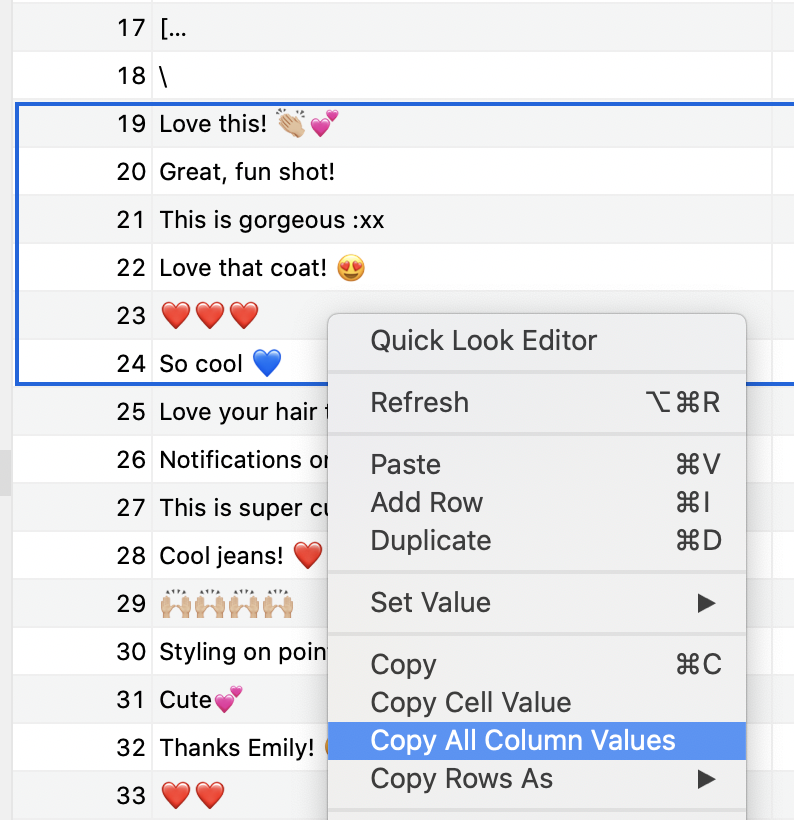Click the cell "This is gorgeous :xx"
Viewport: 794px width, 820px height.
pos(250,220)
